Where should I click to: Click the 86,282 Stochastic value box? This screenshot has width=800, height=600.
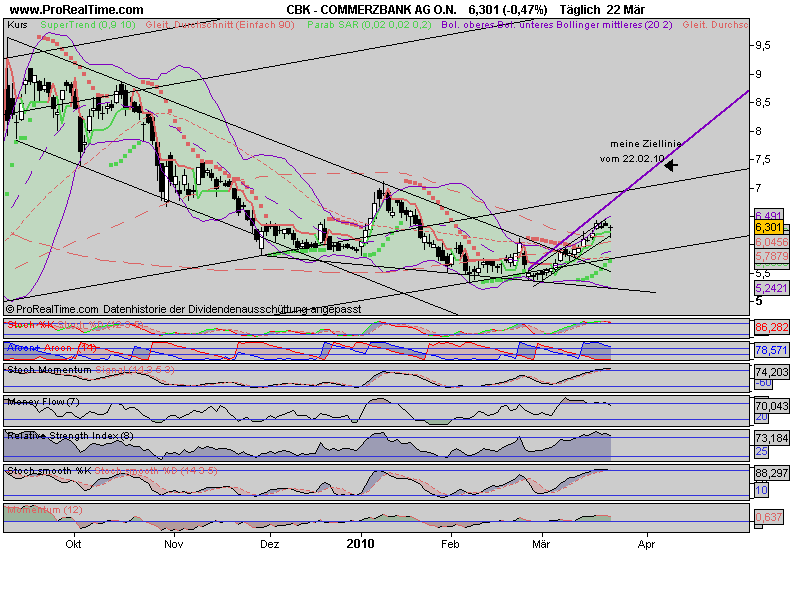pyautogui.click(x=771, y=327)
